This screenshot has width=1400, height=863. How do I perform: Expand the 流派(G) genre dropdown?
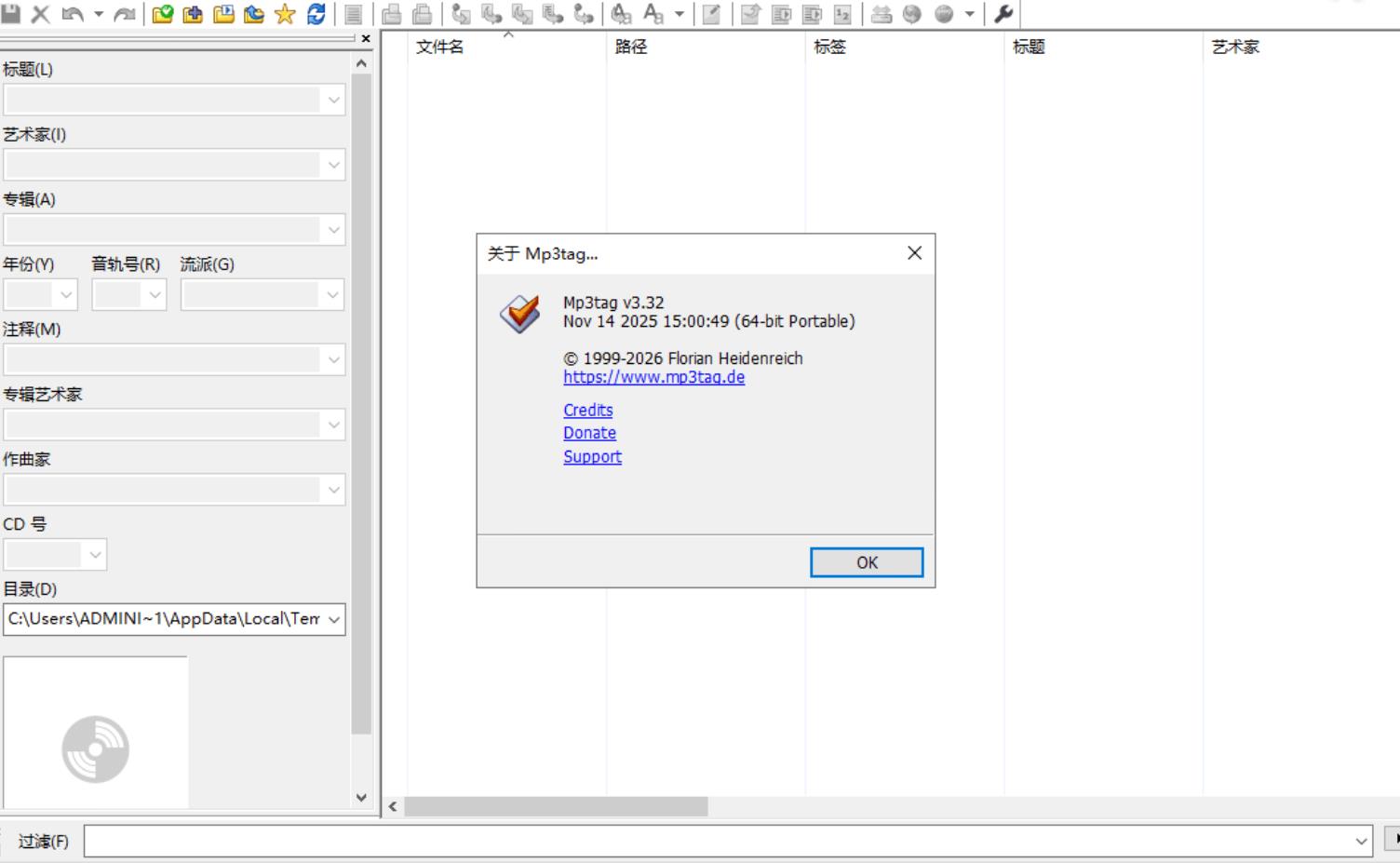click(x=332, y=295)
